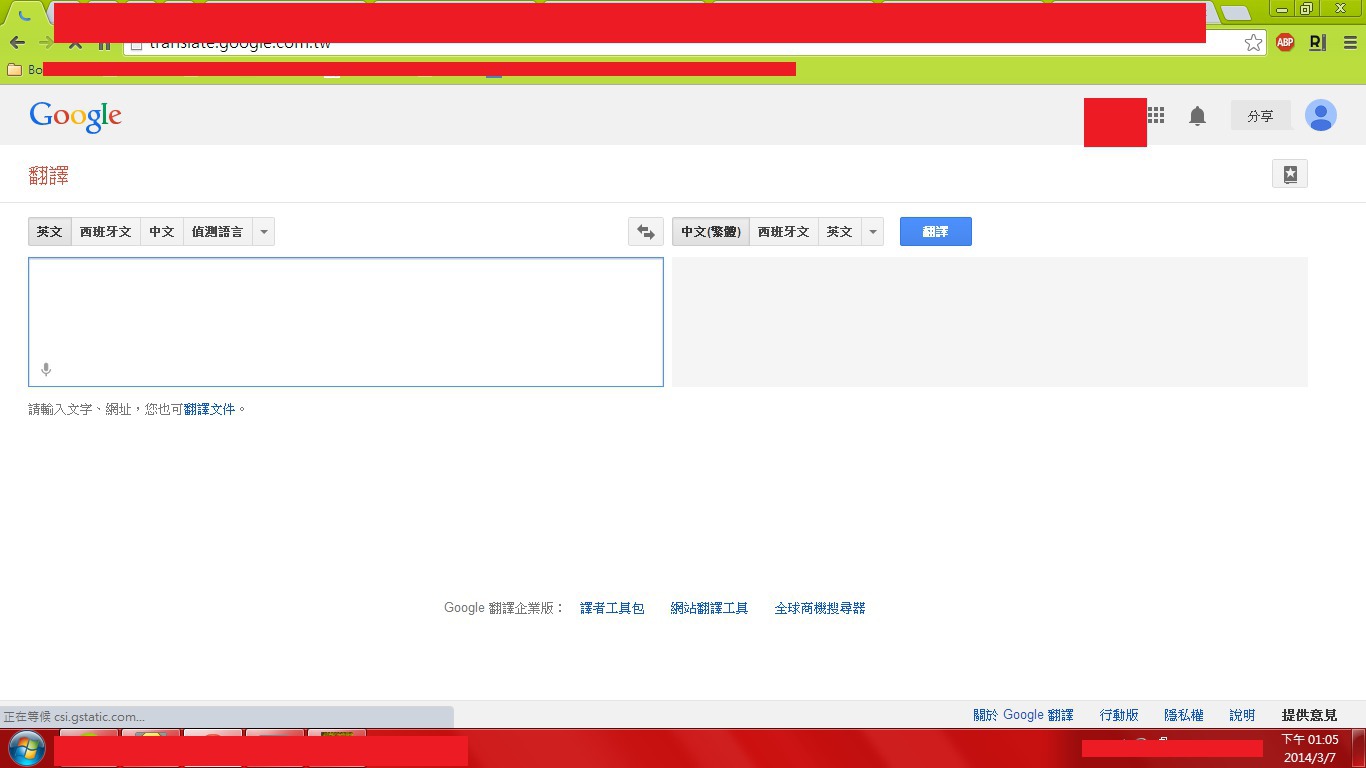Bookmark this page with the address bar star

[x=1253, y=42]
